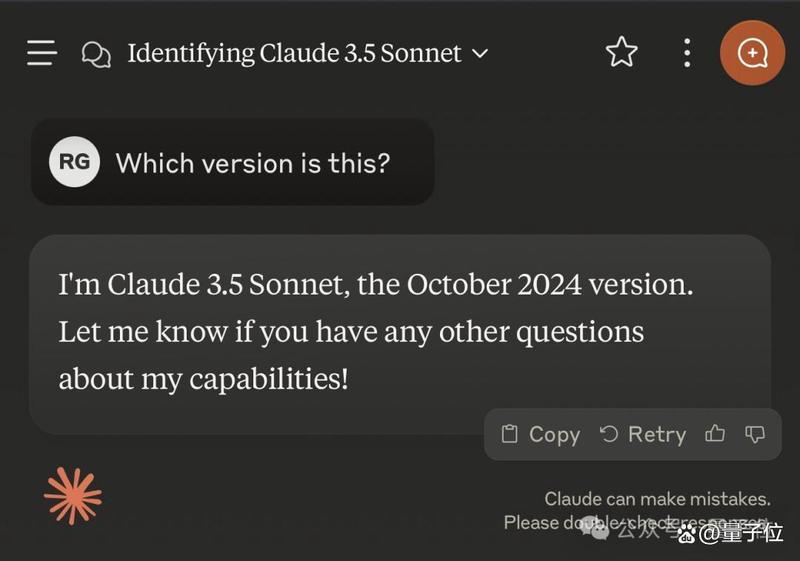800x561 pixels.
Task: Open the hamburger sidebar menu
Action: pyautogui.click(x=42, y=53)
